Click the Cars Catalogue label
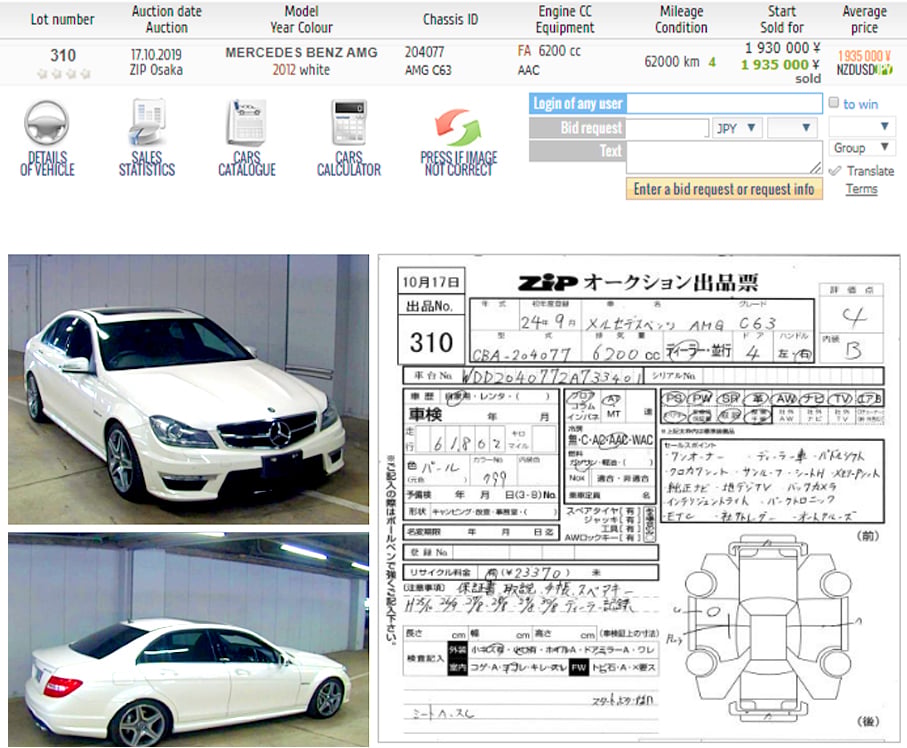The height and width of the screenshot is (748, 907). point(247,163)
